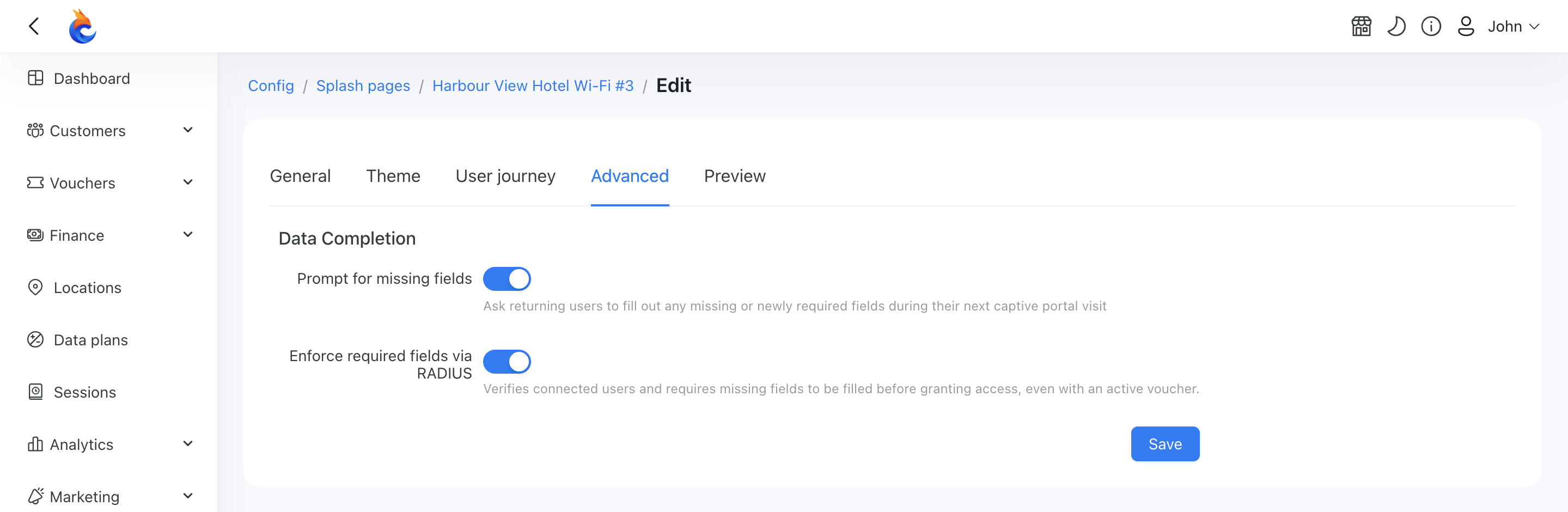This screenshot has height=512, width=1568.
Task: Toggle dark mode moon icon
Action: pyautogui.click(x=1396, y=26)
